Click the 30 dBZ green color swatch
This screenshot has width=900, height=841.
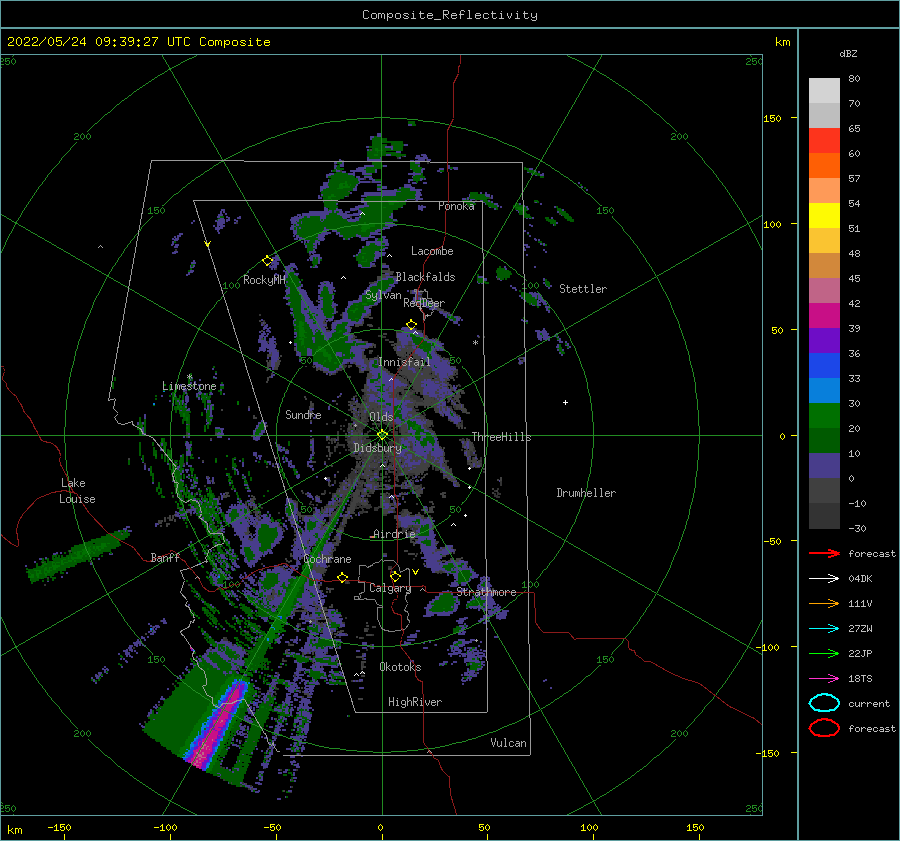click(824, 416)
